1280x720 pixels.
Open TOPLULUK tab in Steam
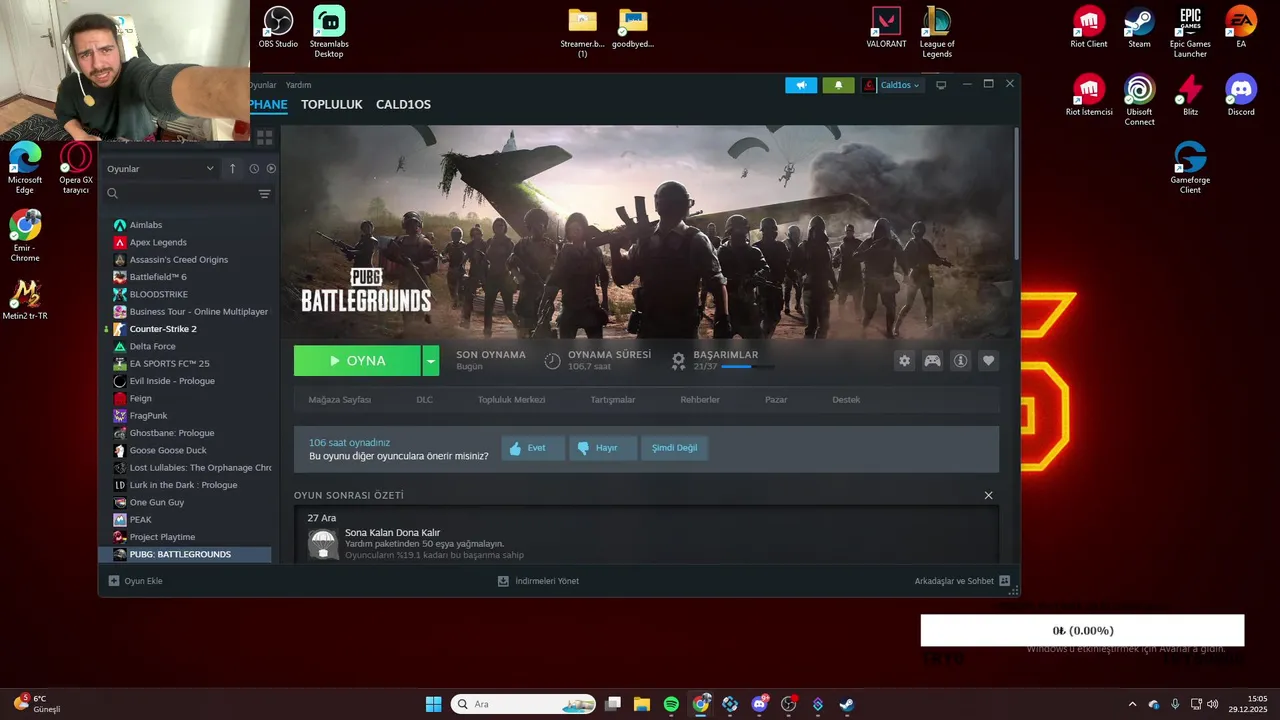pyautogui.click(x=332, y=104)
